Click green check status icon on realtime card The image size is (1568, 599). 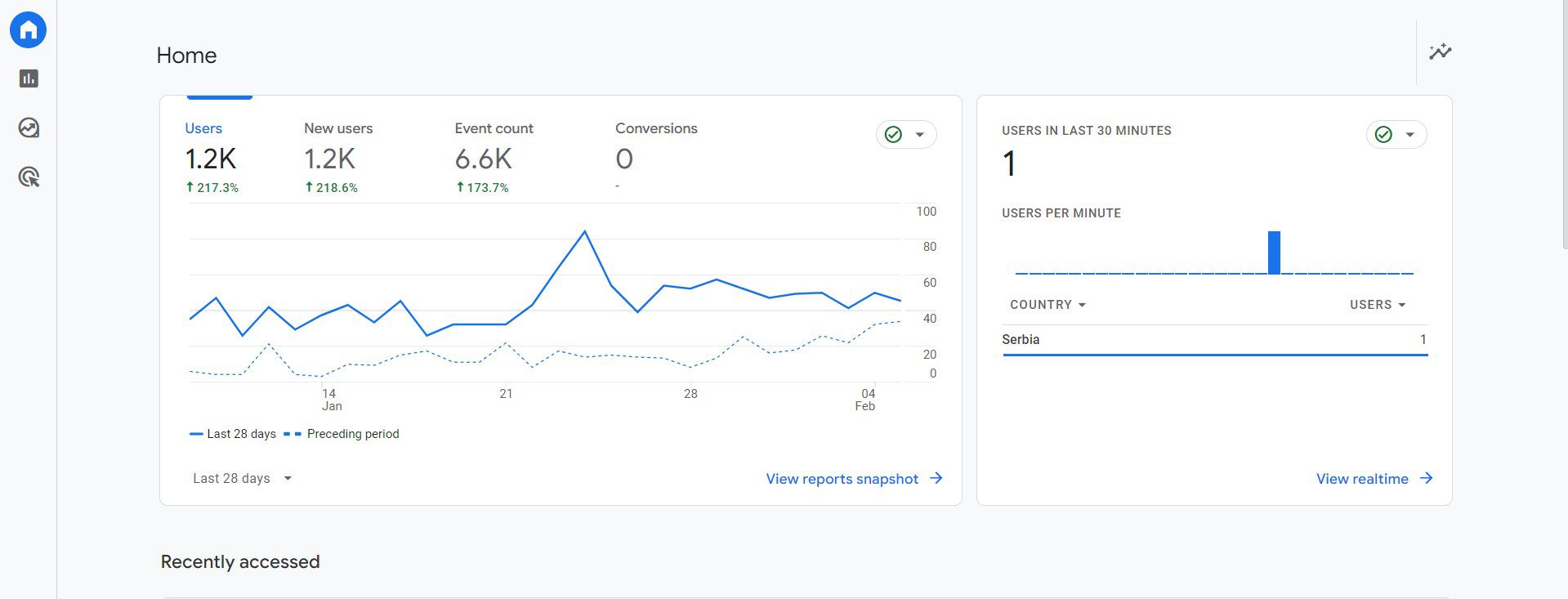tap(1383, 135)
